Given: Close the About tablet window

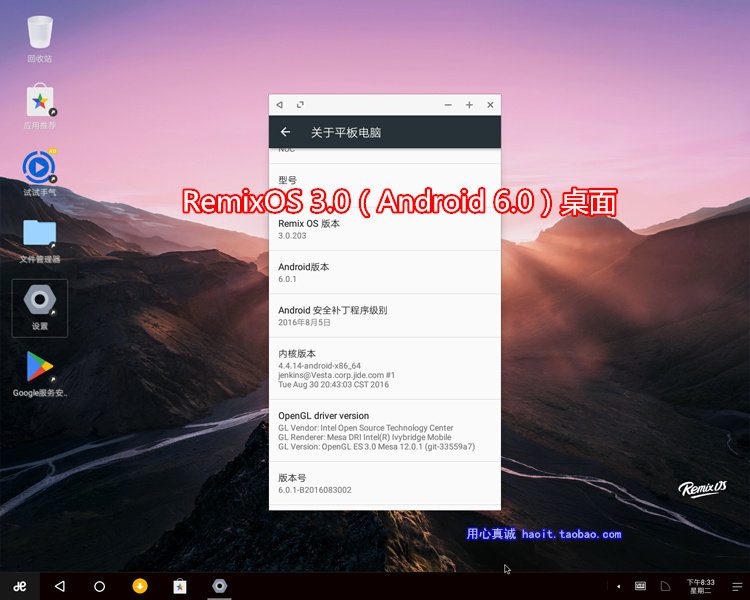Looking at the screenshot, I should 490,105.
